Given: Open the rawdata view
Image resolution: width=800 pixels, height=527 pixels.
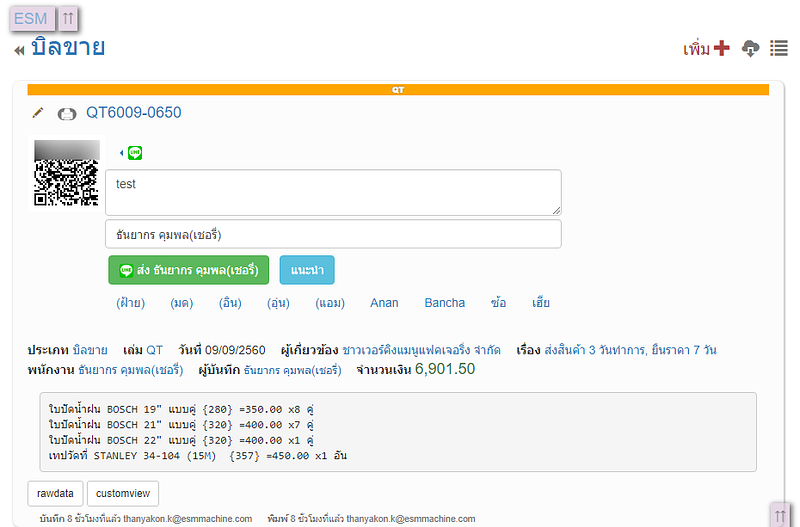Looking at the screenshot, I should (x=54, y=493).
